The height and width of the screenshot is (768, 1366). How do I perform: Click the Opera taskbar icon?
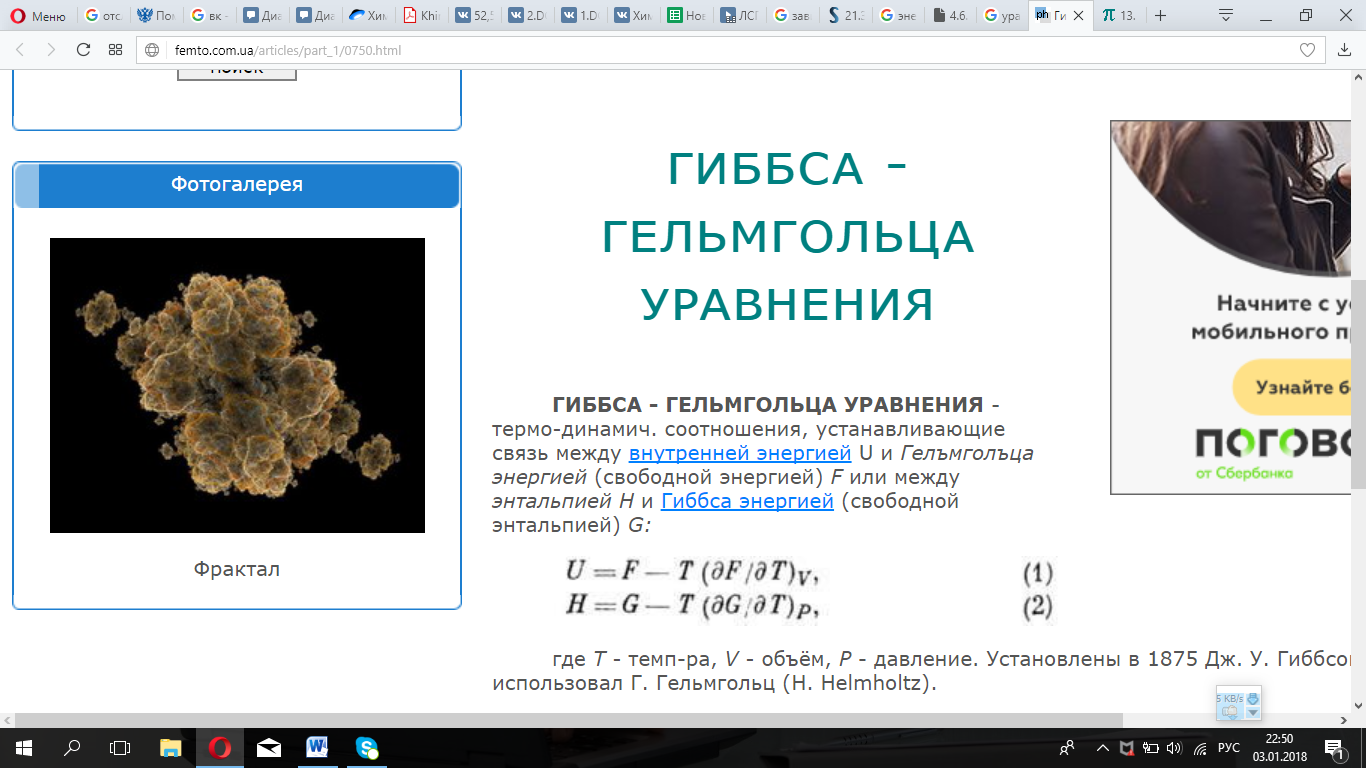pos(220,747)
